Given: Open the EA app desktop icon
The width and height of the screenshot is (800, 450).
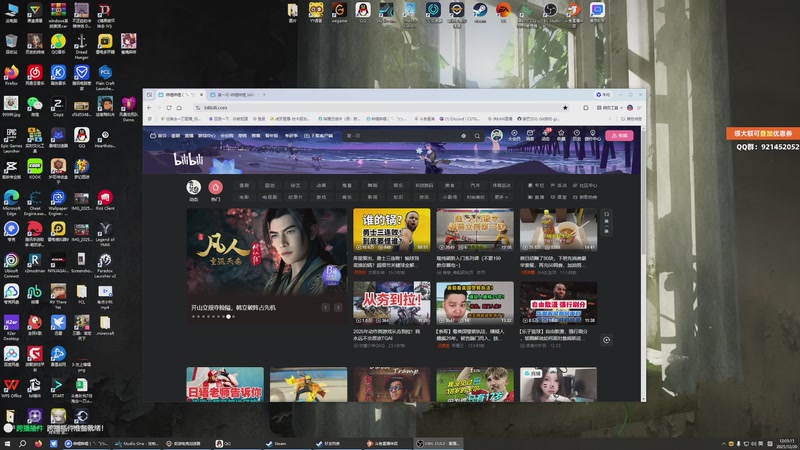Looking at the screenshot, I should [503, 12].
